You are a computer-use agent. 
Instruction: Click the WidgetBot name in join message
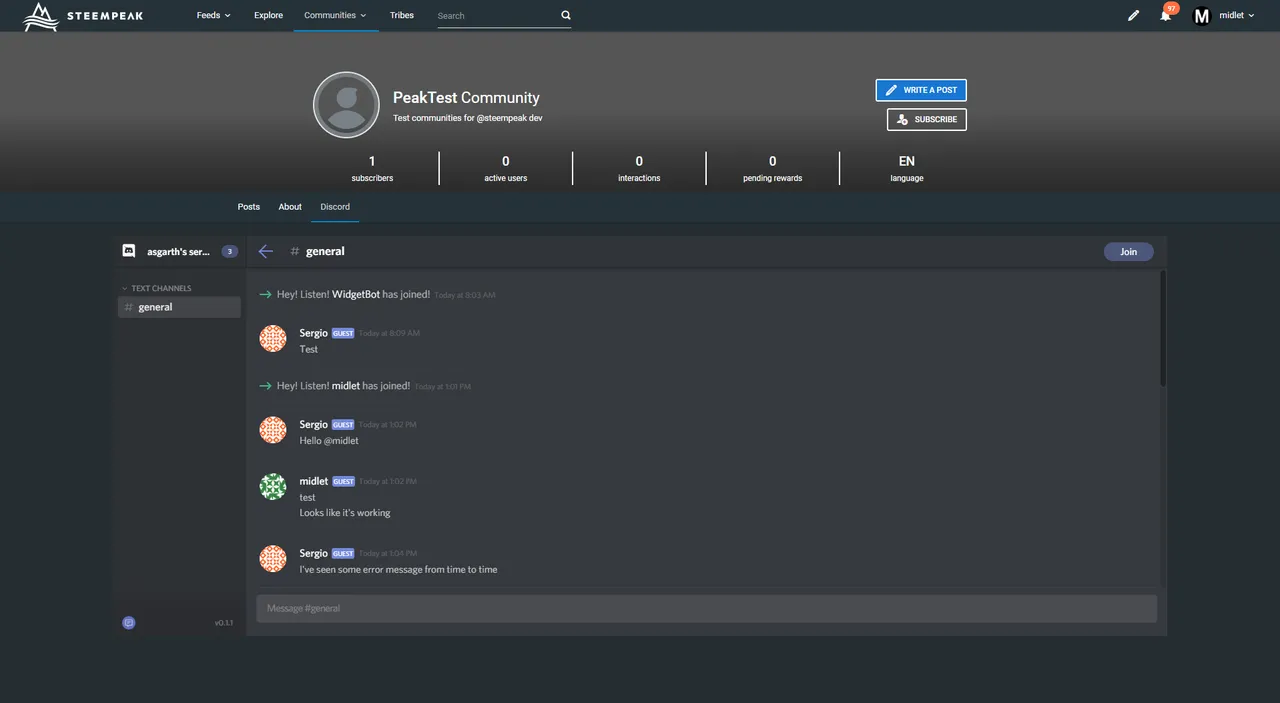click(356, 295)
